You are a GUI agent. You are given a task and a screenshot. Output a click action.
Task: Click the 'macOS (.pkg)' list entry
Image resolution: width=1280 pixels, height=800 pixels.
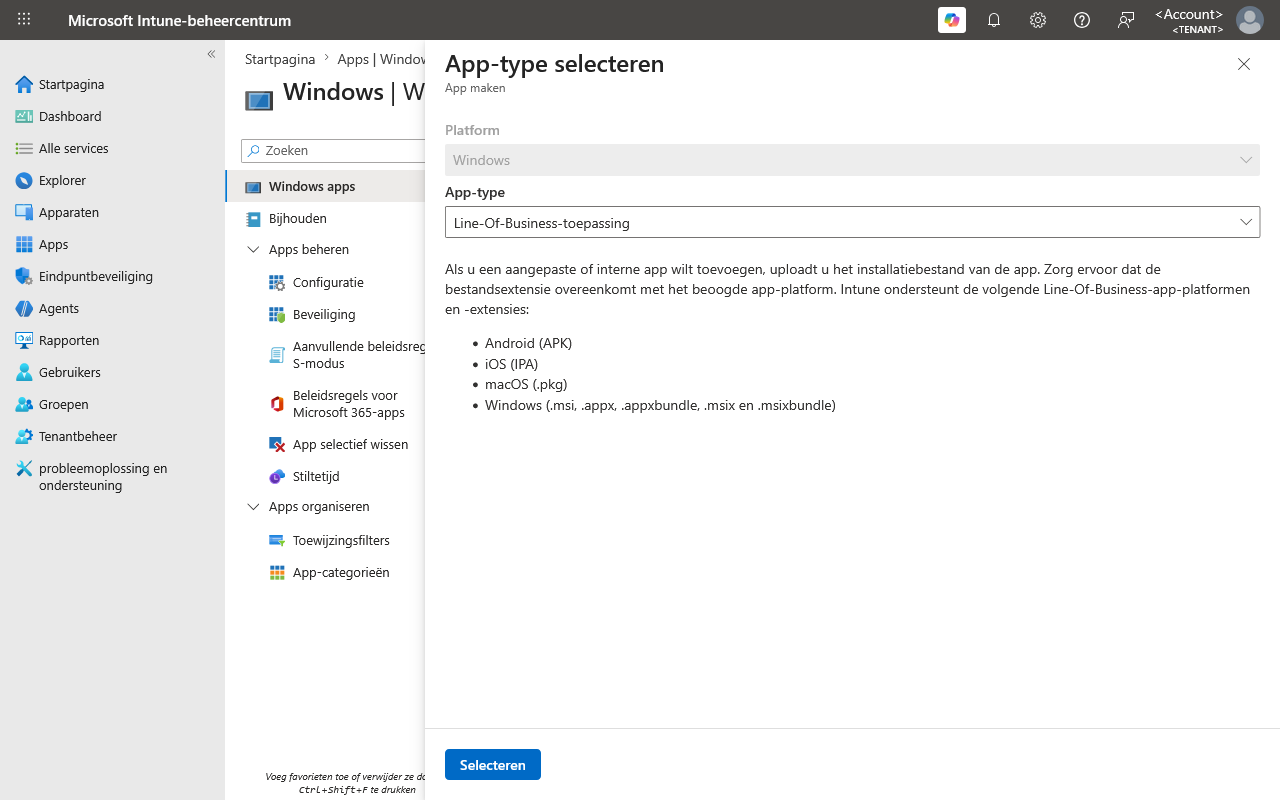pos(526,384)
